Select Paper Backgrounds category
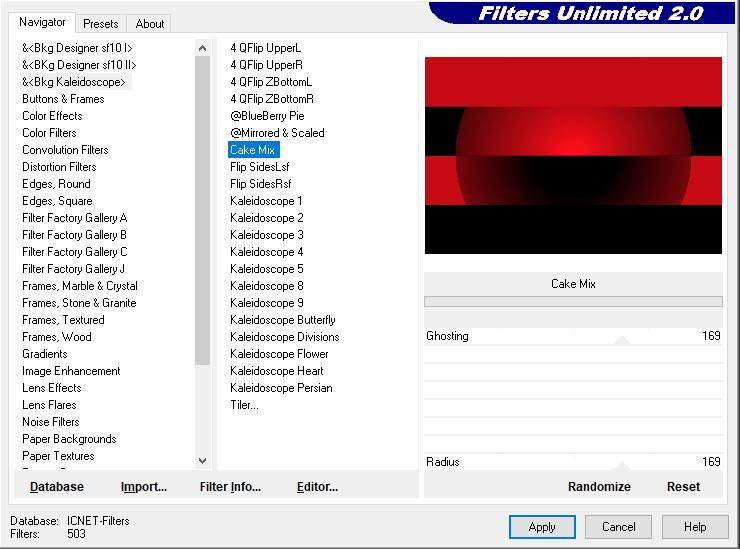The image size is (740, 549). 69,439
